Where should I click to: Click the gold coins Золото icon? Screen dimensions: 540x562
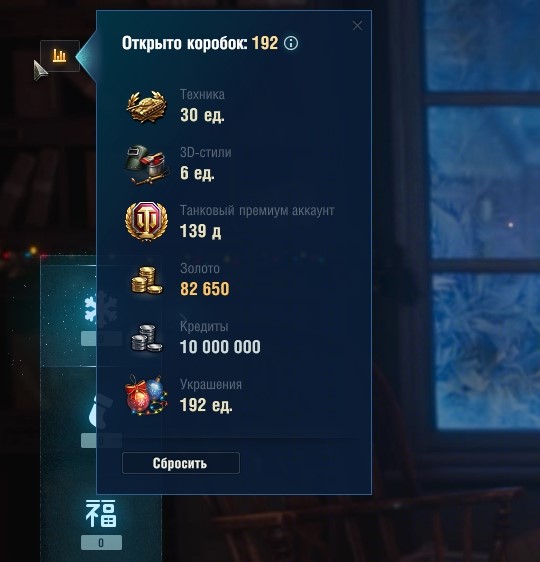146,280
